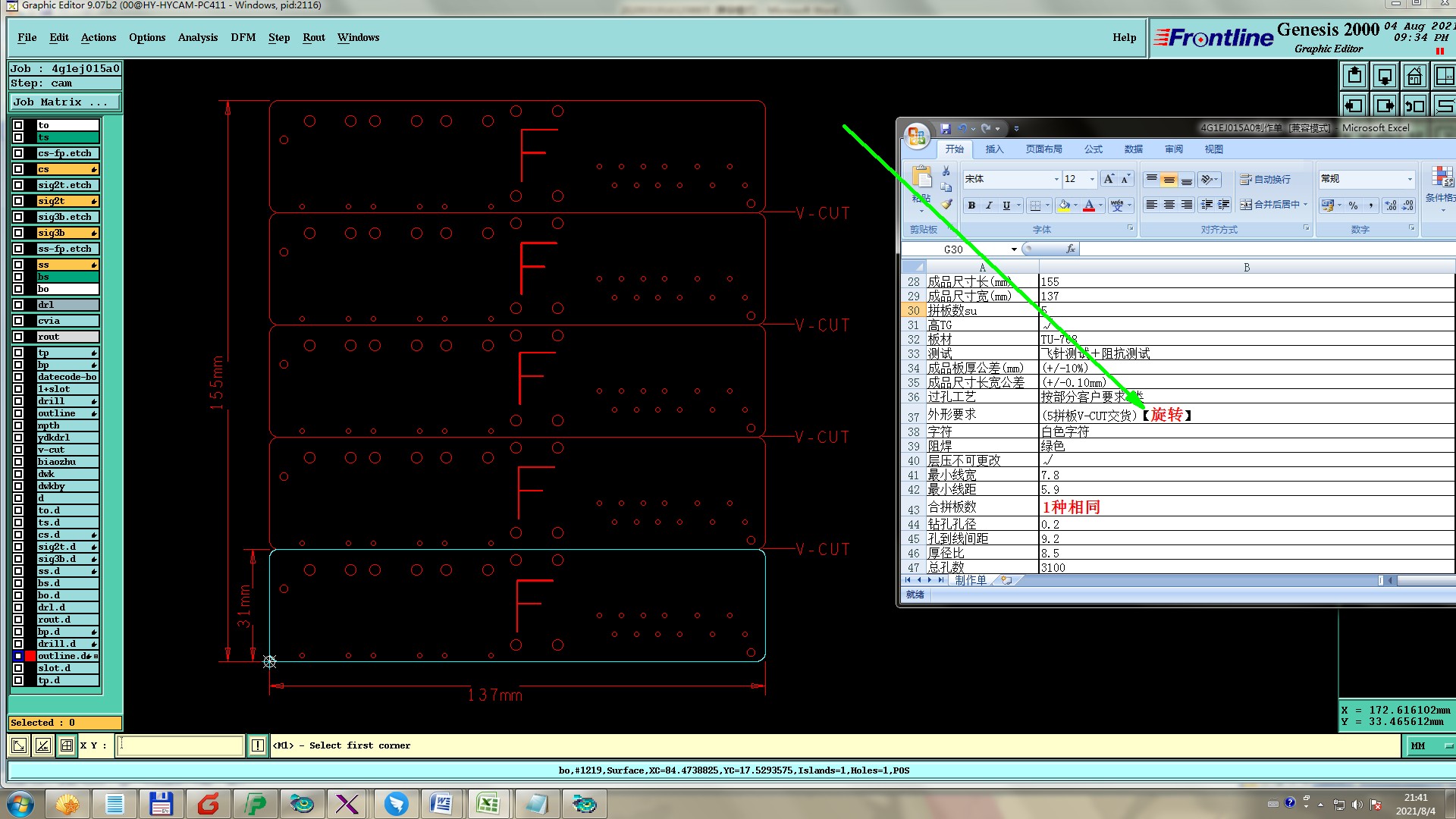Click the comma style icon in Excel
Screen dimensions: 1456x819
coord(1371,206)
